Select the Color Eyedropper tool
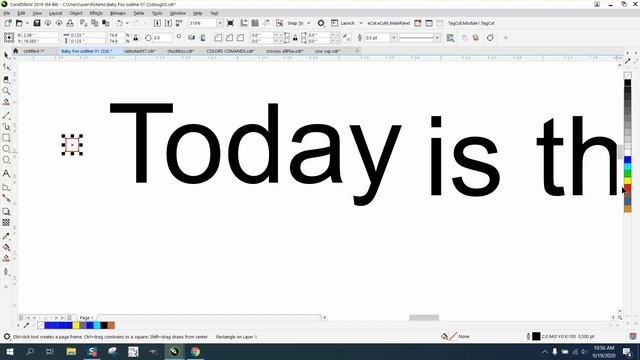The image size is (640, 360). tap(6, 236)
